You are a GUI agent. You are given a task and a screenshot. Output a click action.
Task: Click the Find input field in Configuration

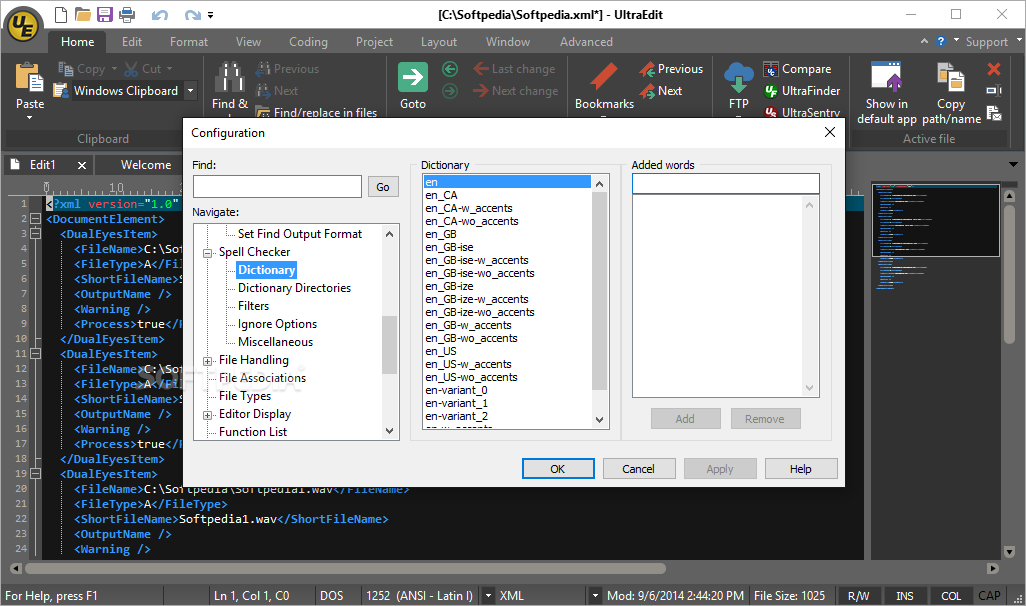coord(277,187)
